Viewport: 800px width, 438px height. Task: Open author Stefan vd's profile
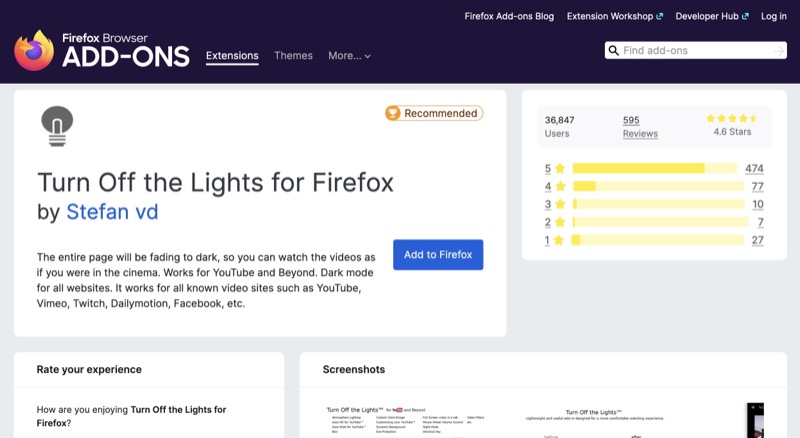click(112, 212)
